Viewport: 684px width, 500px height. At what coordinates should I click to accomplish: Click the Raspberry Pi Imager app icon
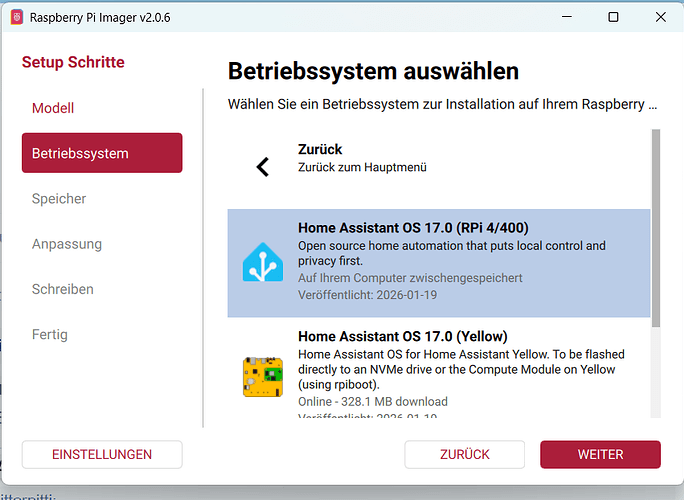pos(17,17)
